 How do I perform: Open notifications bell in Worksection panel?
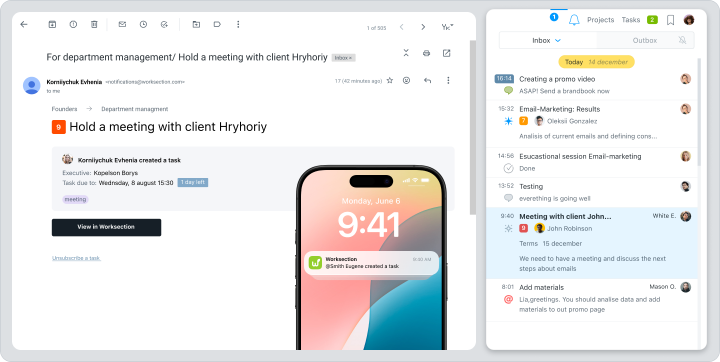pyautogui.click(x=574, y=20)
